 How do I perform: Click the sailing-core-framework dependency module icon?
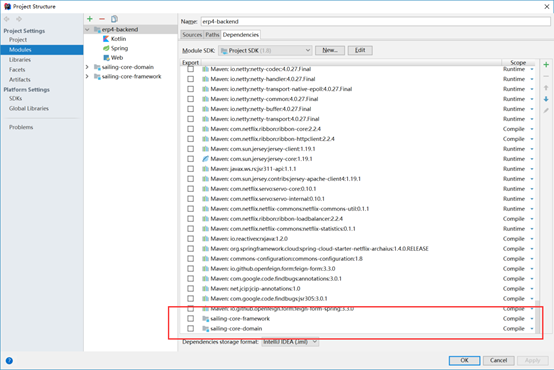(206, 319)
